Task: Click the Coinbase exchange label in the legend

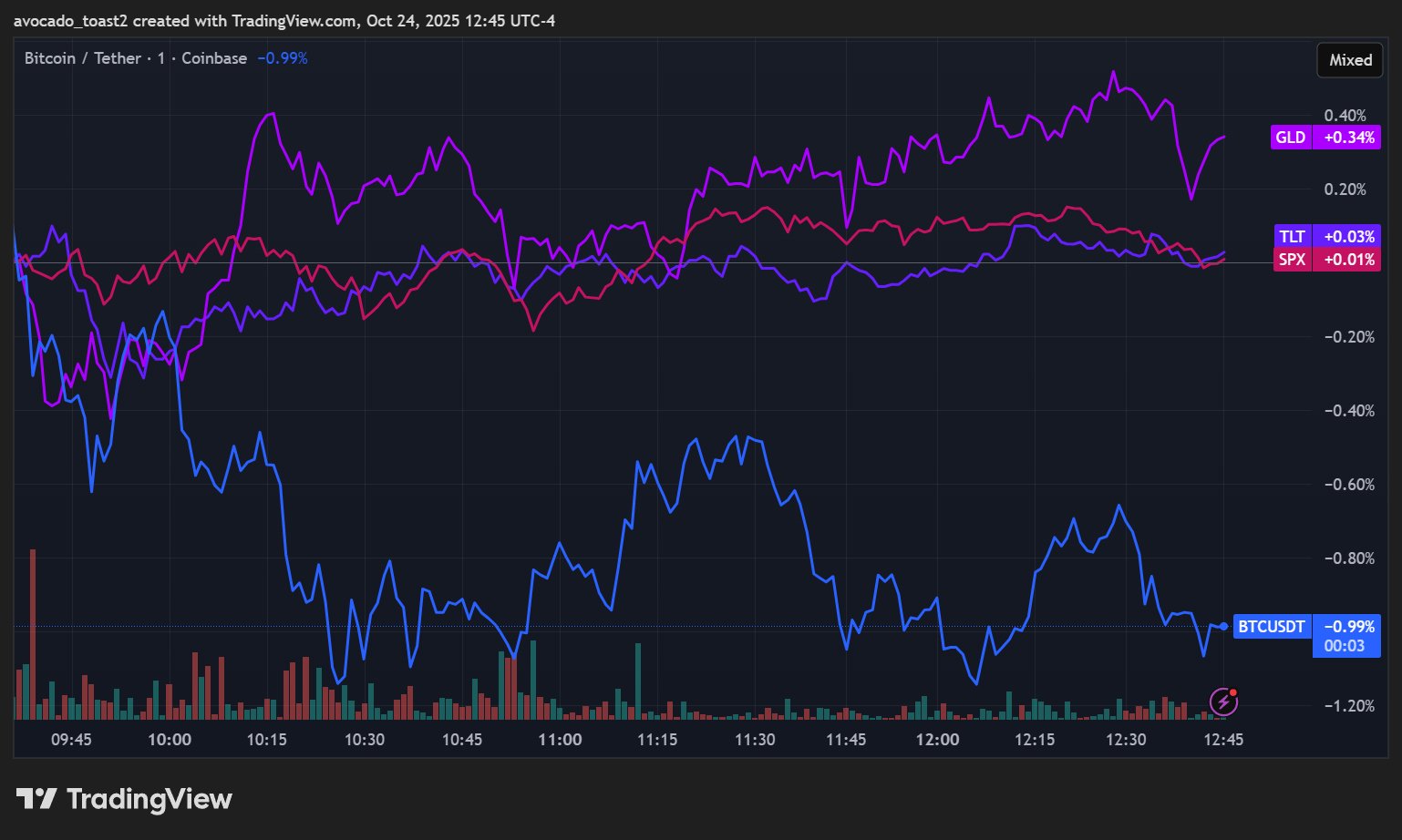Action: click(214, 58)
